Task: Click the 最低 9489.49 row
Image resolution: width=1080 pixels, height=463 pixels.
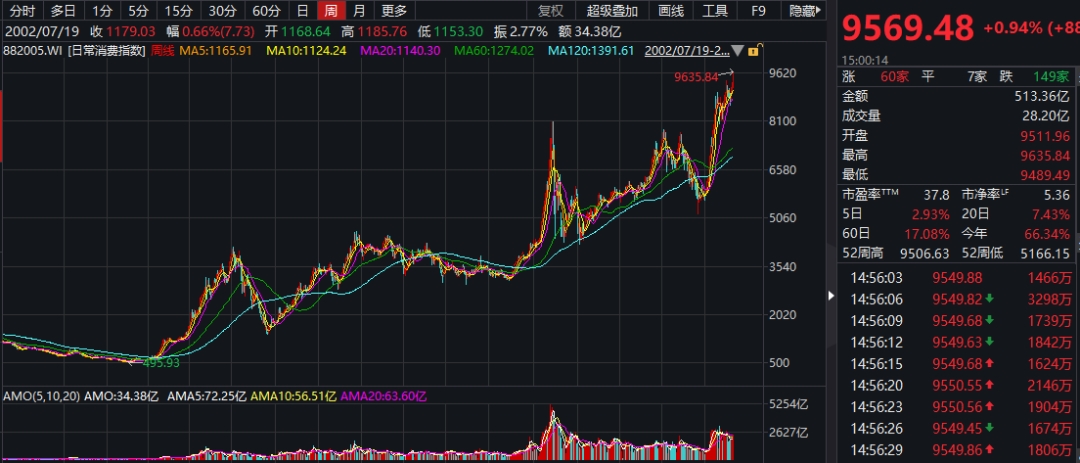Action: tap(957, 175)
